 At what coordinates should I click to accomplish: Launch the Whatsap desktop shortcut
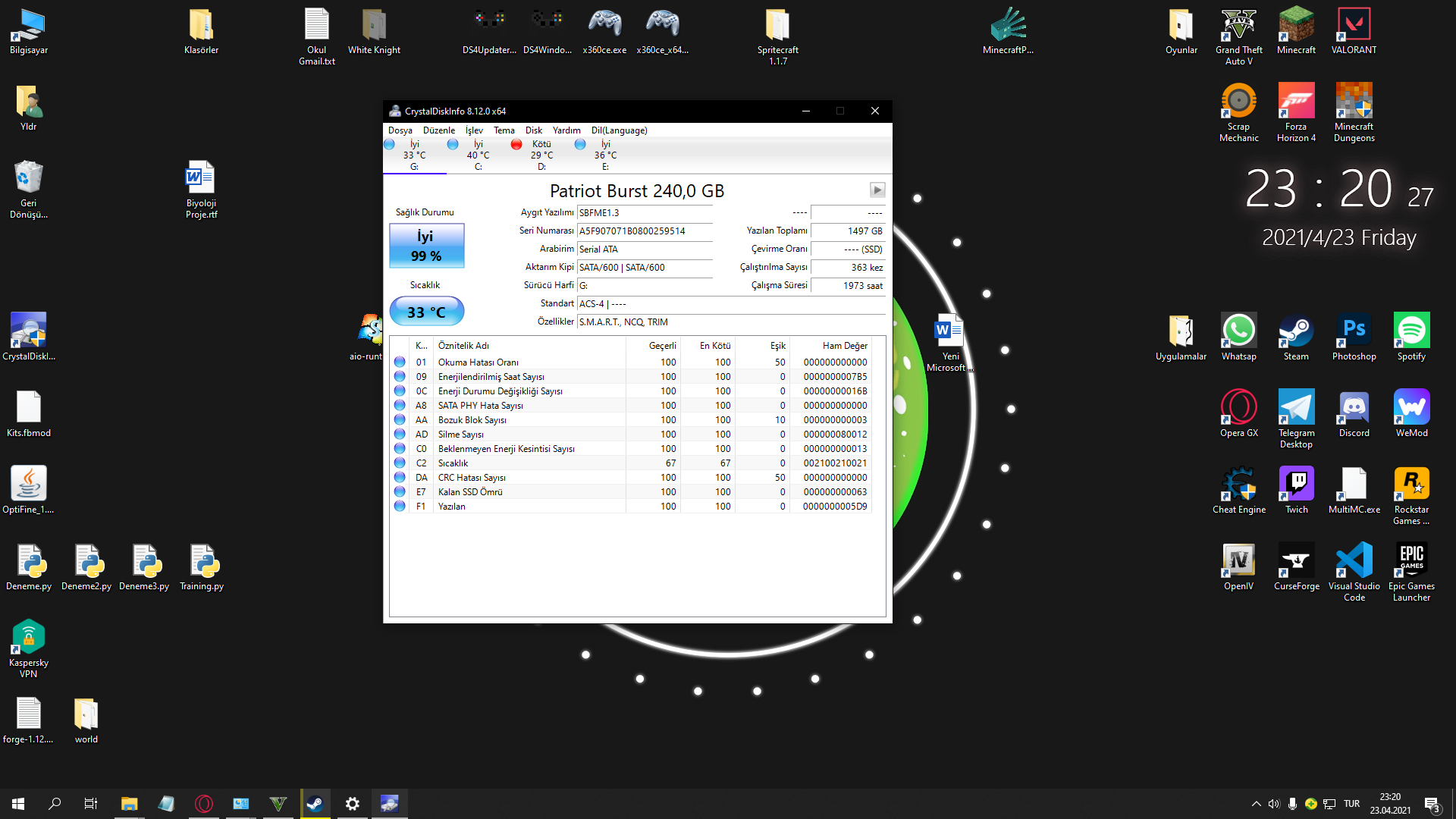pos(1238,337)
